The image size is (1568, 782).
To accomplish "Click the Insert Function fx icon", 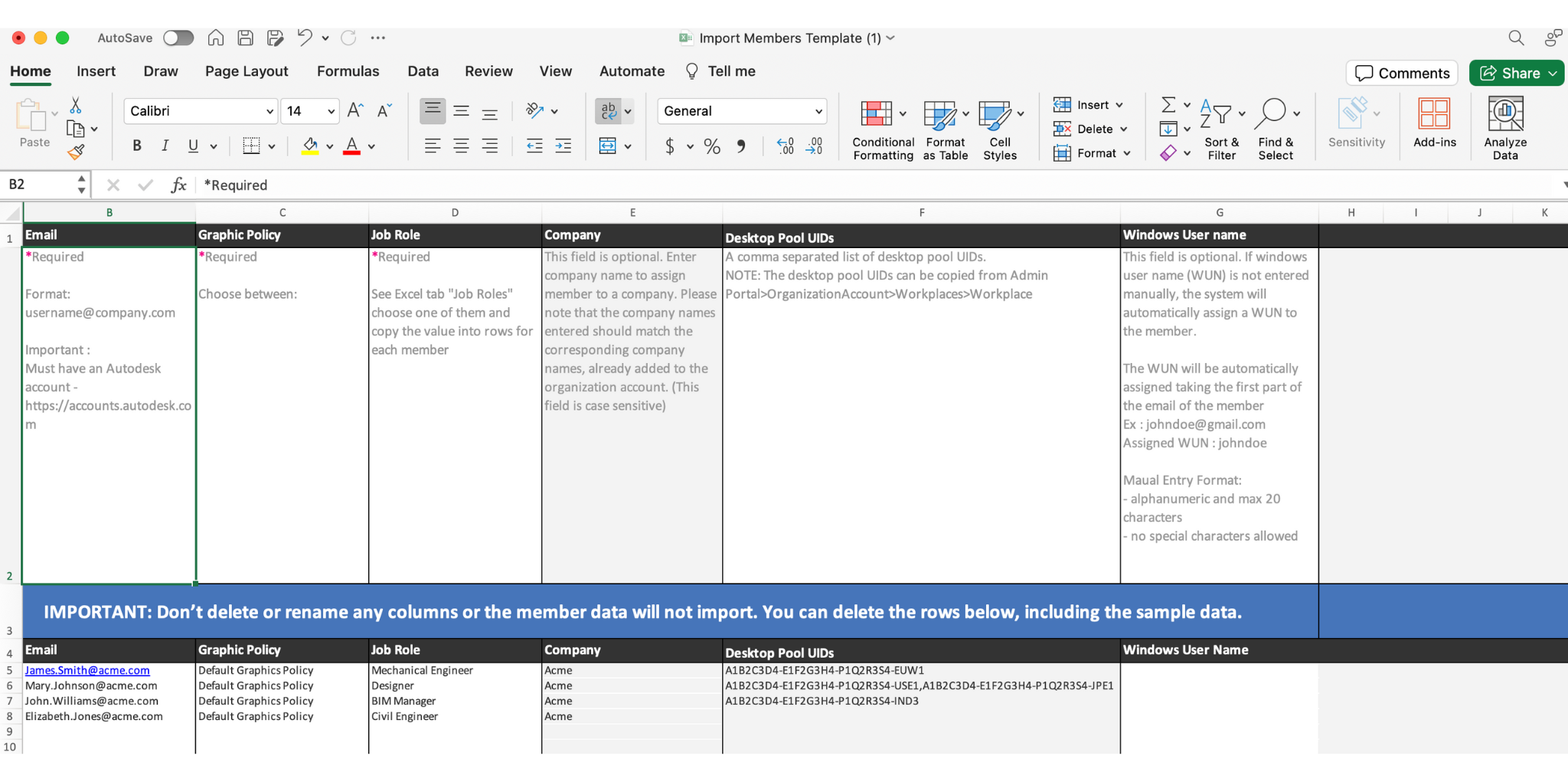I will click(x=178, y=185).
